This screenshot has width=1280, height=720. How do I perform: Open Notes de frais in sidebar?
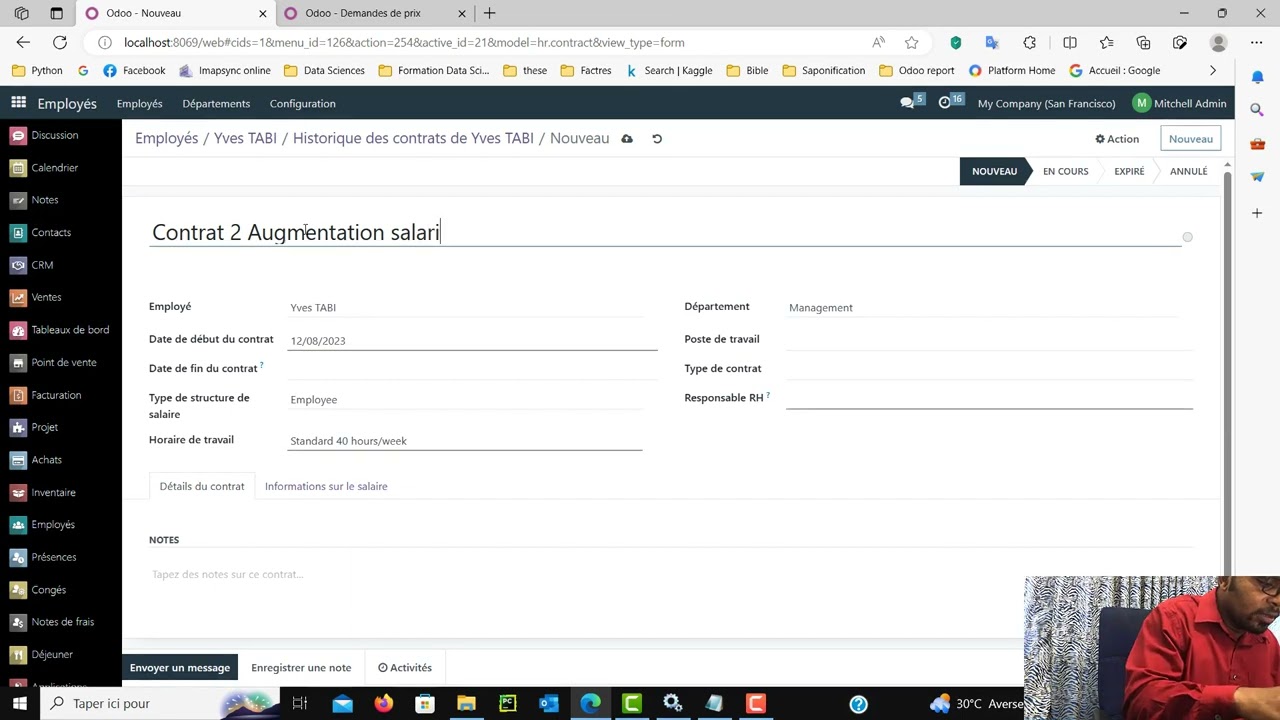point(53,622)
